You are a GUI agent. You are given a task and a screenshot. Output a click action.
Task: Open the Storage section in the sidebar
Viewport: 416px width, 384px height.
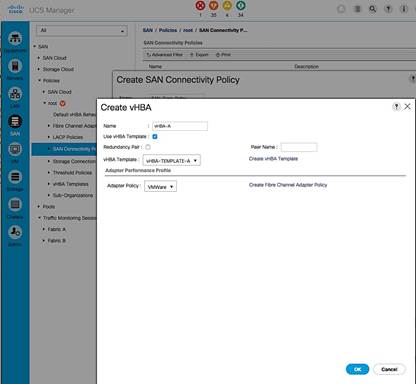click(15, 177)
